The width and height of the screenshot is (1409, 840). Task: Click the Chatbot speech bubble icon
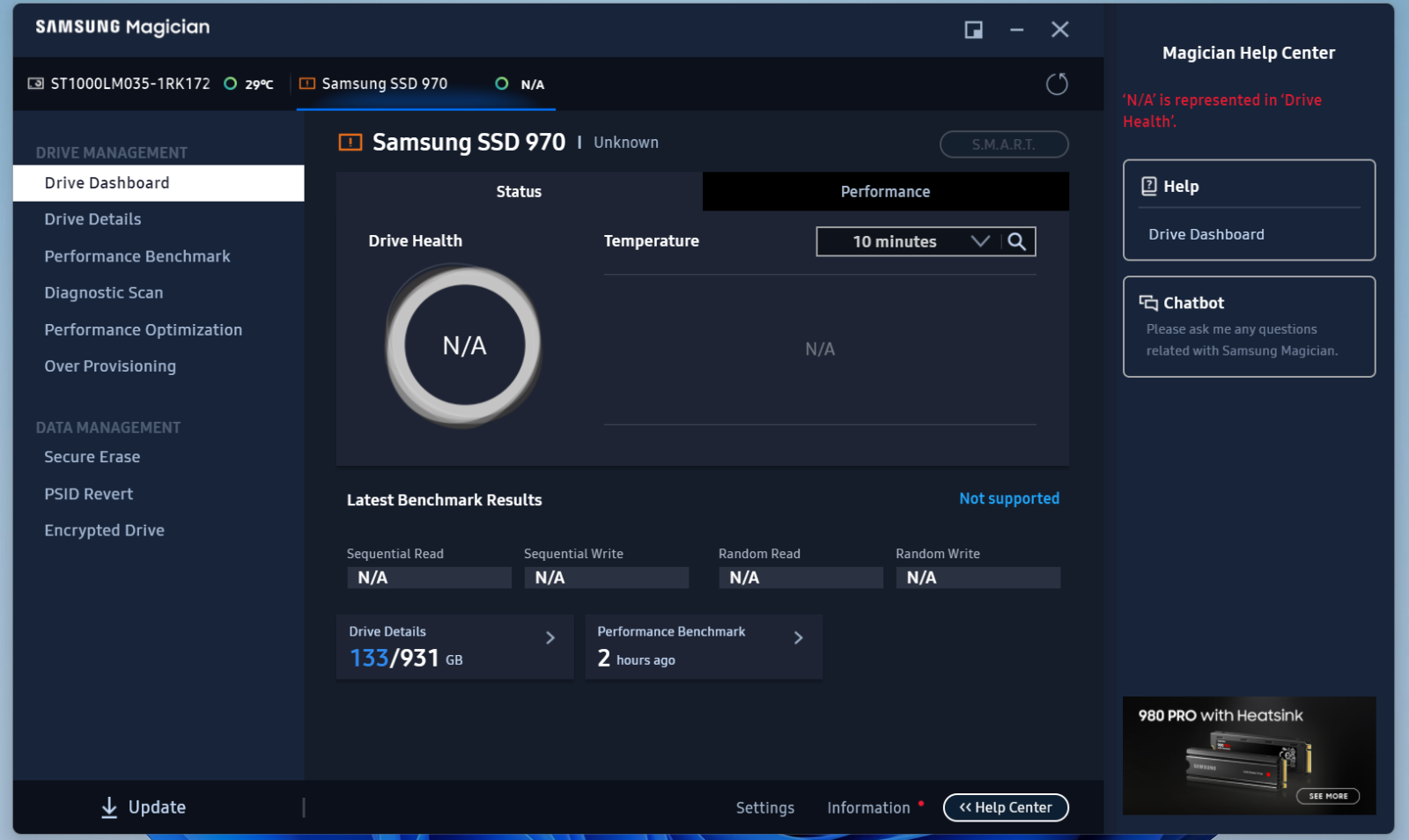(x=1148, y=303)
